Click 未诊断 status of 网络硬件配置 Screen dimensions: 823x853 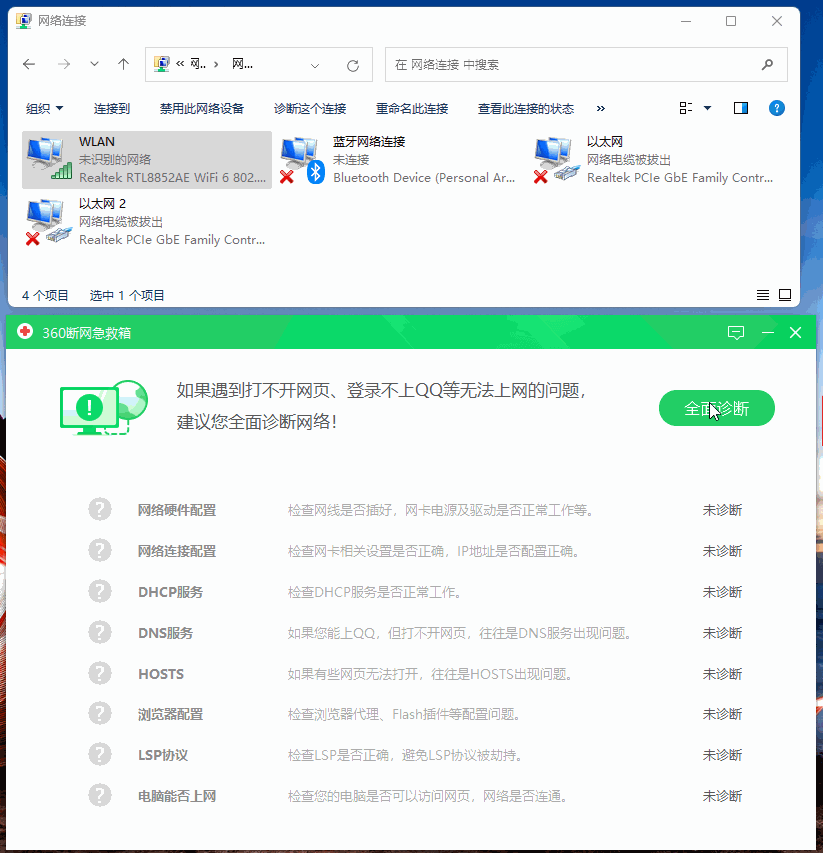click(722, 510)
